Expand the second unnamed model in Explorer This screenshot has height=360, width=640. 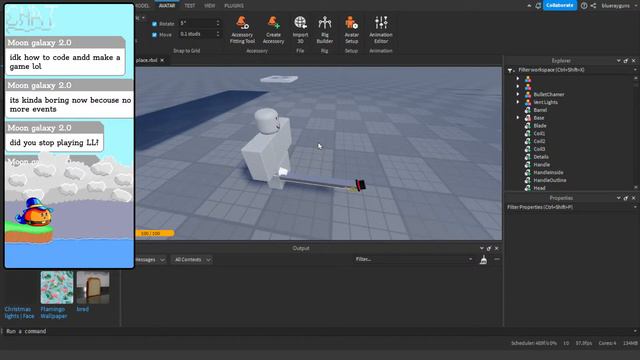point(518,87)
